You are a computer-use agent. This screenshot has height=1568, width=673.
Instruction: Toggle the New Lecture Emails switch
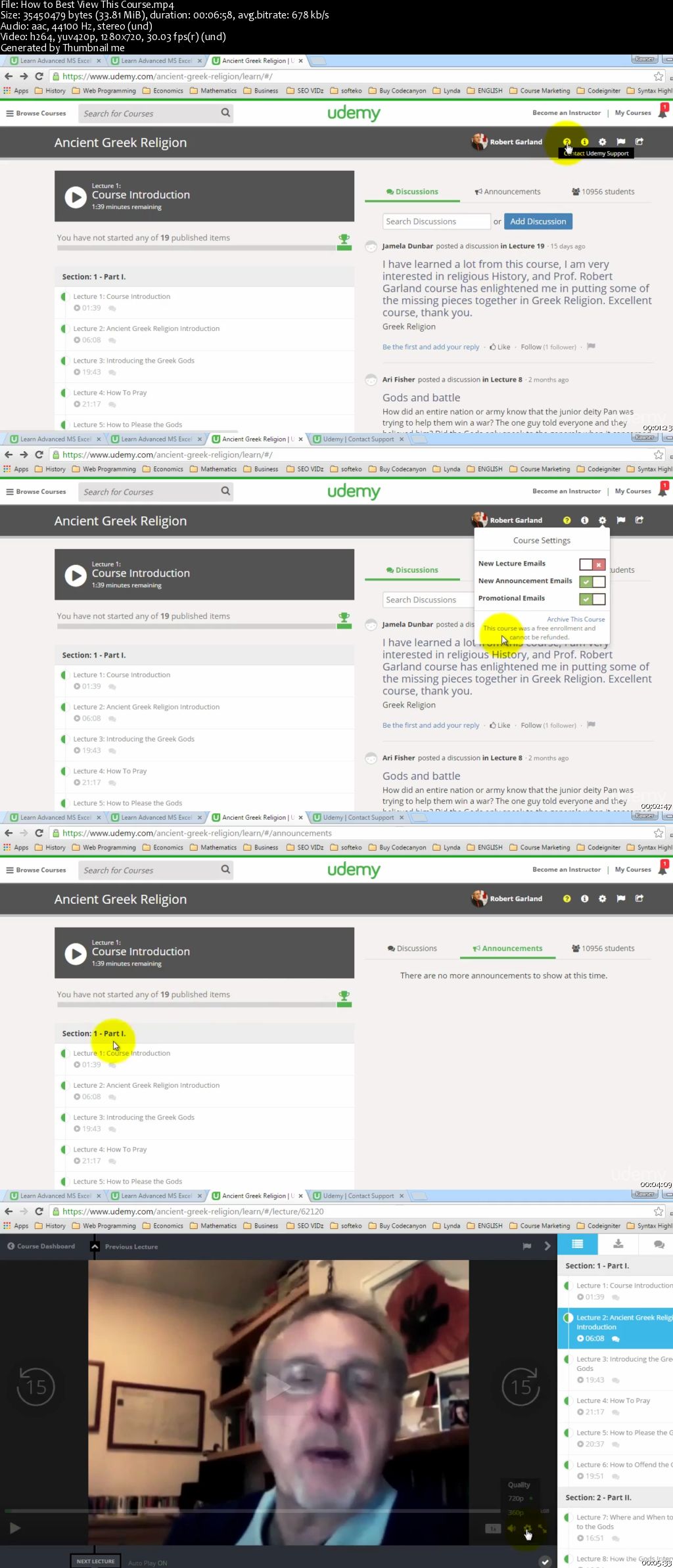[x=592, y=564]
